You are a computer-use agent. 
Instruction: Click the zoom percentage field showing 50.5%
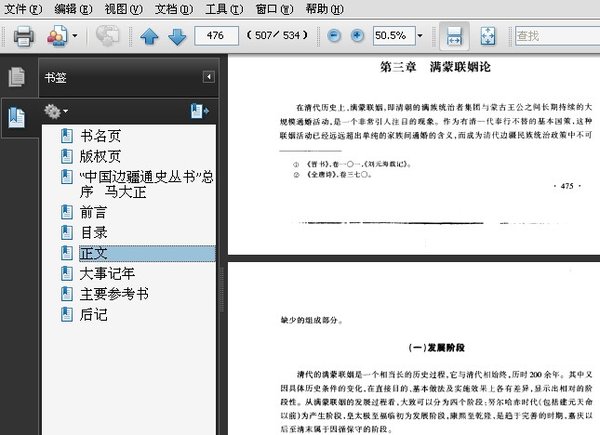394,36
